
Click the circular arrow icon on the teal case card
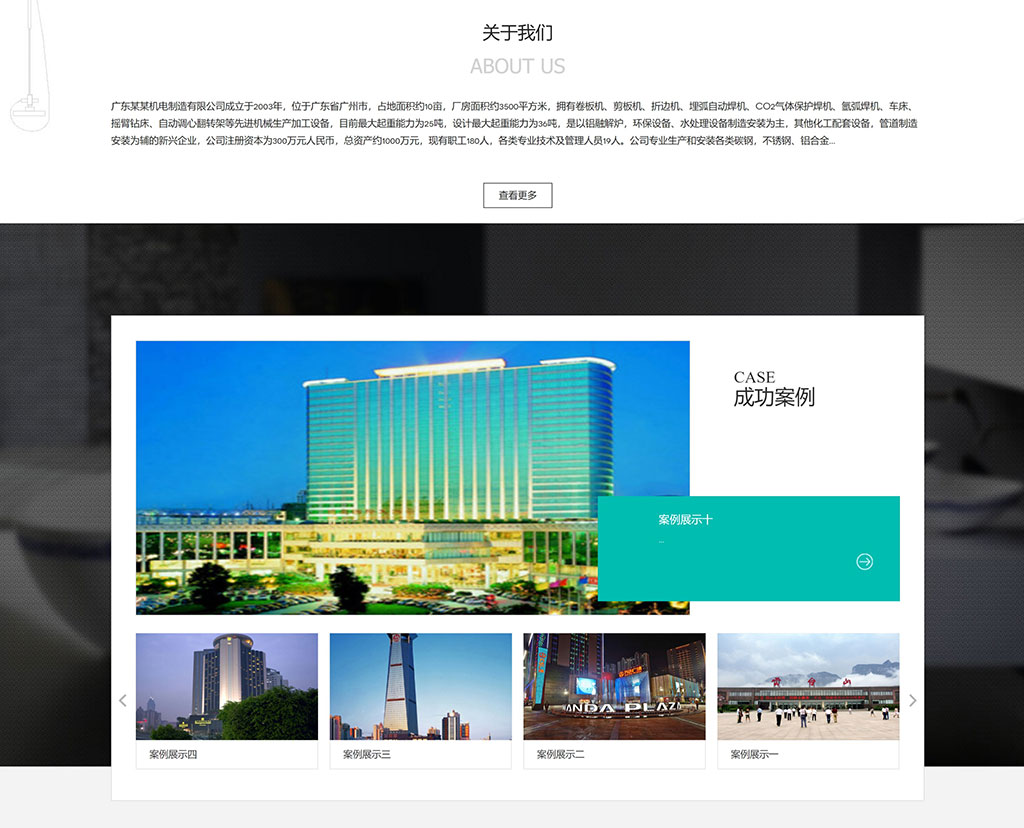(863, 561)
